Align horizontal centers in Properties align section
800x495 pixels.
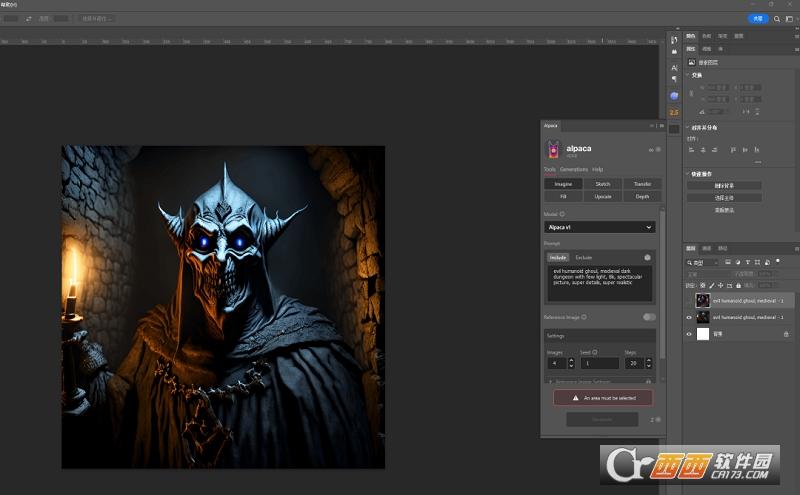(x=703, y=150)
